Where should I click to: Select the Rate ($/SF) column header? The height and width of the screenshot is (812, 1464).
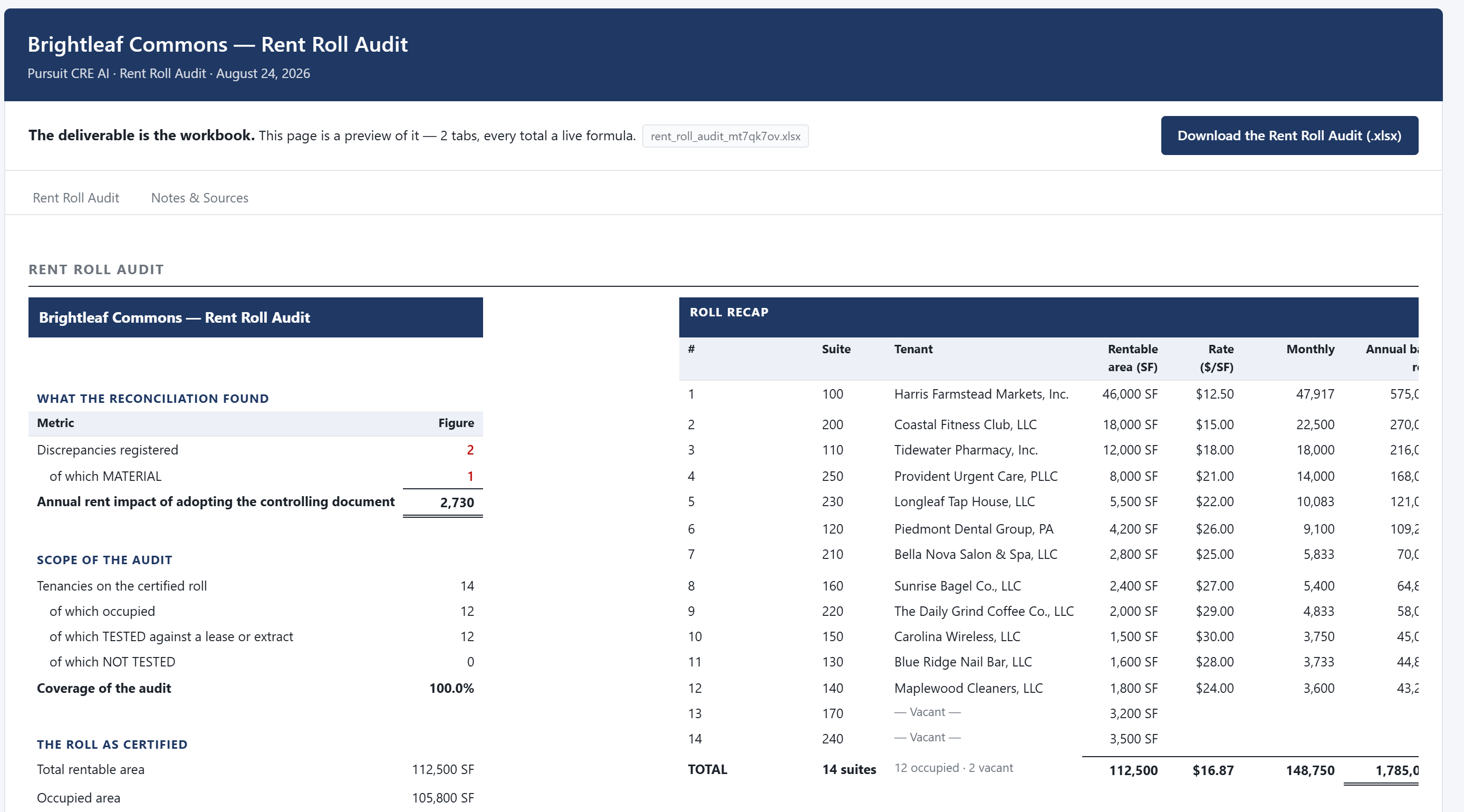click(1216, 358)
